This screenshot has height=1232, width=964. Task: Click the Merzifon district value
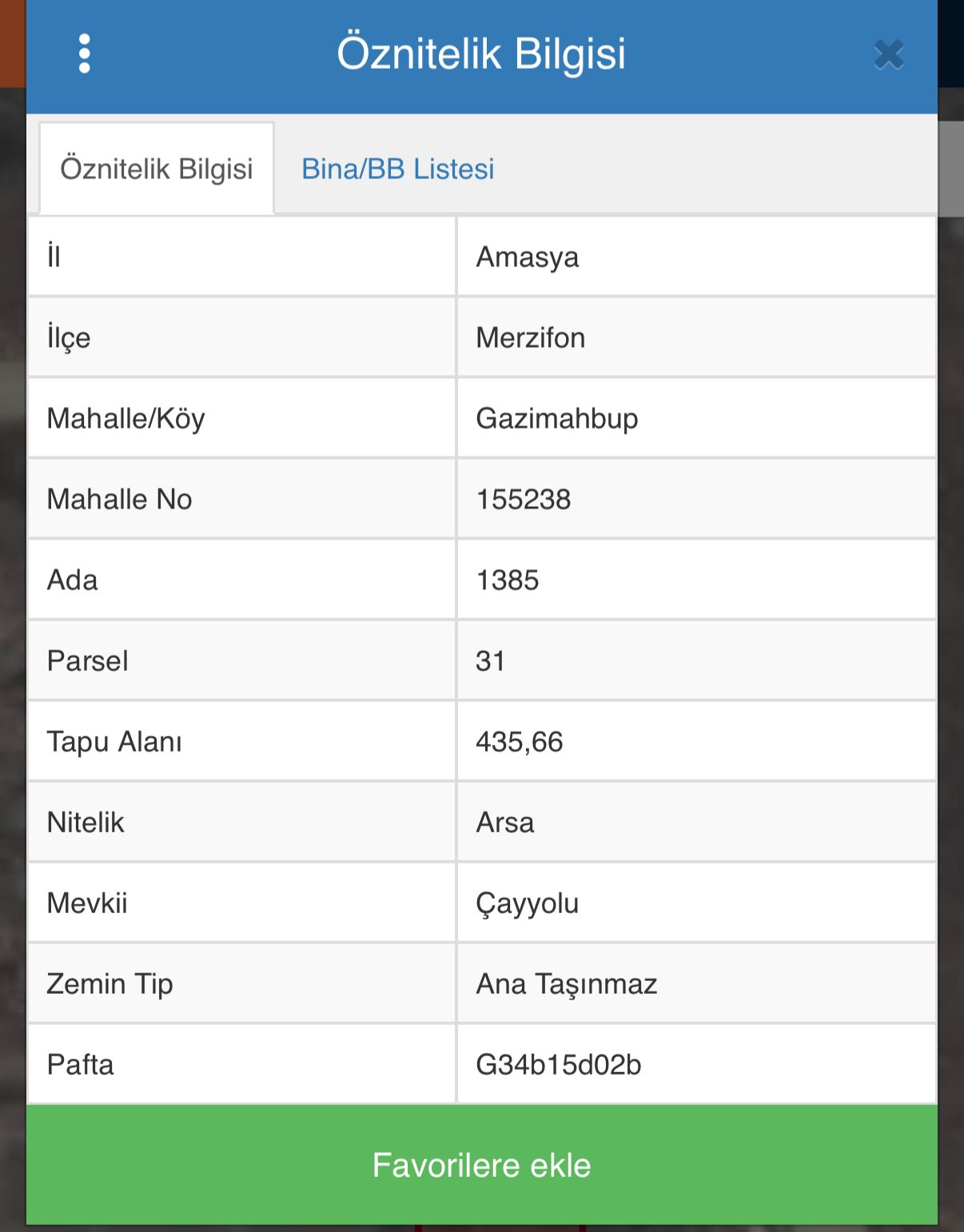[531, 338]
